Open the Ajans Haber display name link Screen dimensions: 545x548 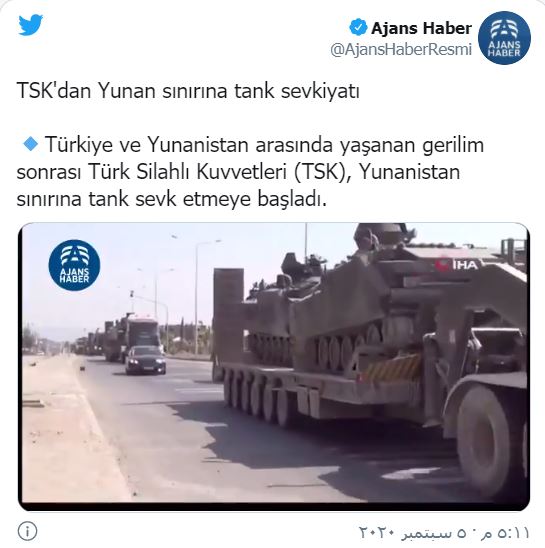coord(422,28)
